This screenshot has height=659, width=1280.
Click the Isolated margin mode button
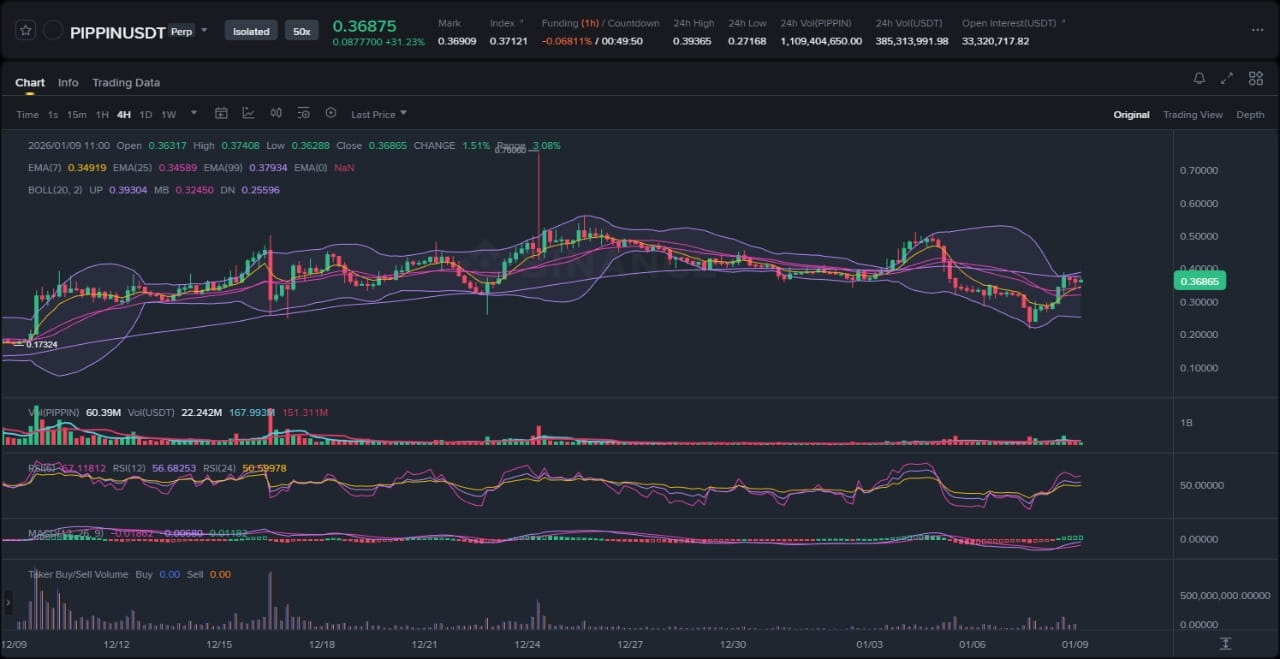251,31
